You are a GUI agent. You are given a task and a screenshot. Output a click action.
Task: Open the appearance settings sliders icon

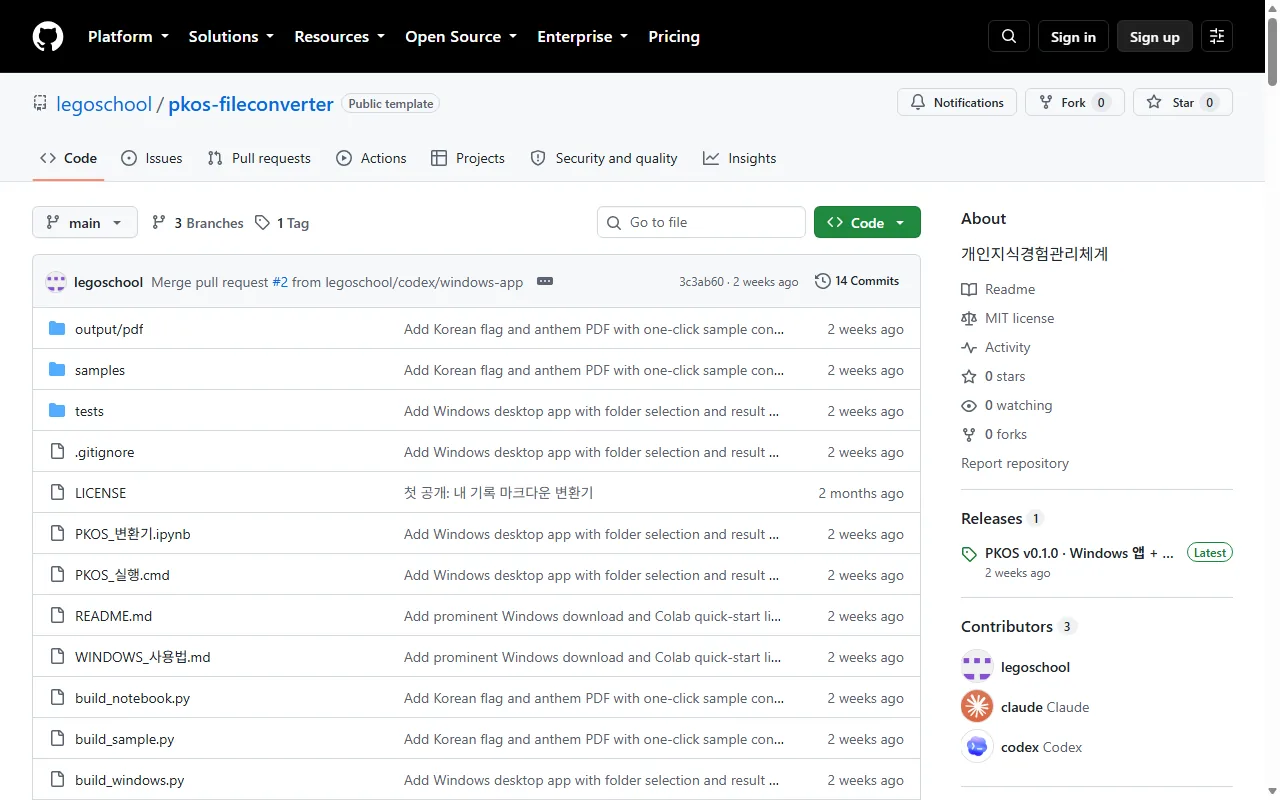point(1217,37)
